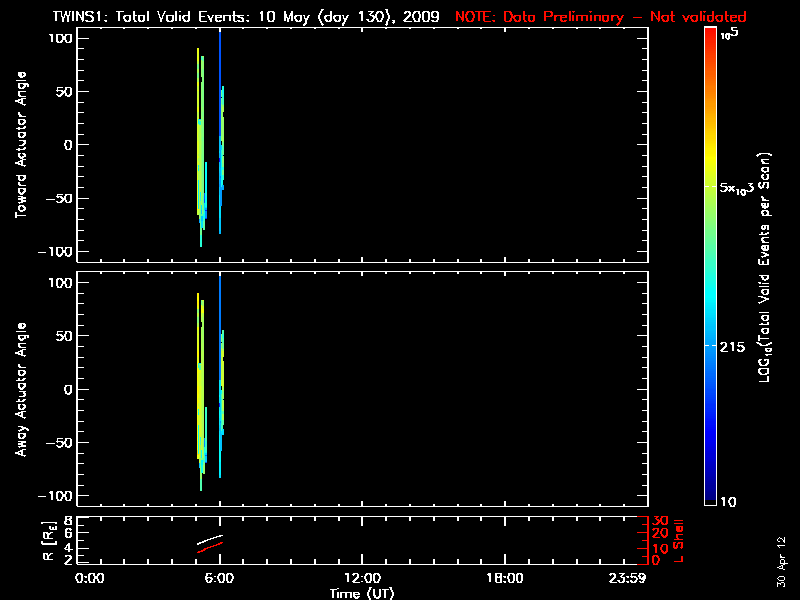The height and width of the screenshot is (600, 800).
Task: Click the '23:59' time axis tick label
Action: tap(628, 579)
